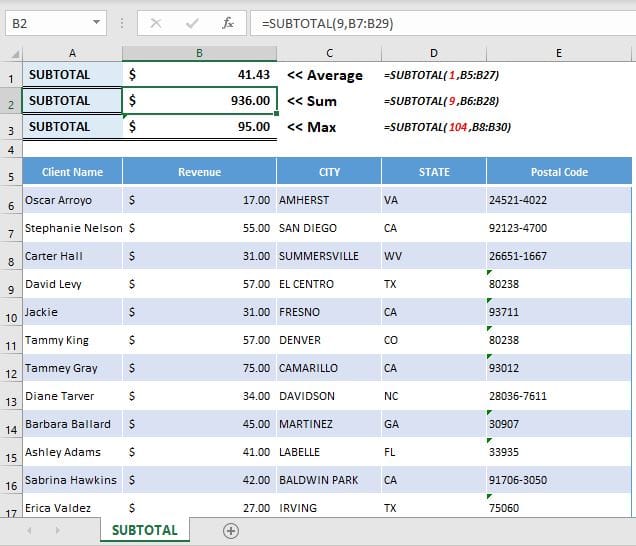
Task: Select row 4 header
Action: (11, 150)
